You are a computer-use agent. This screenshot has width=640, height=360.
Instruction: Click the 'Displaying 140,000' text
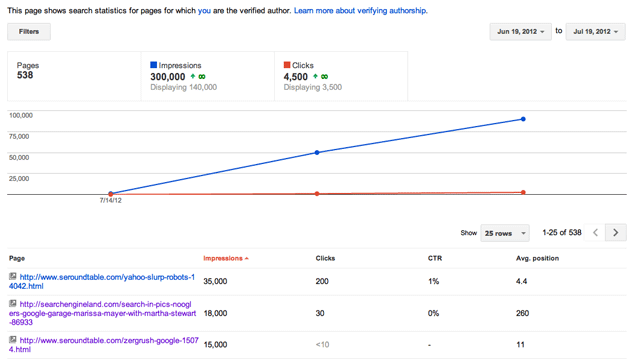[x=184, y=87]
